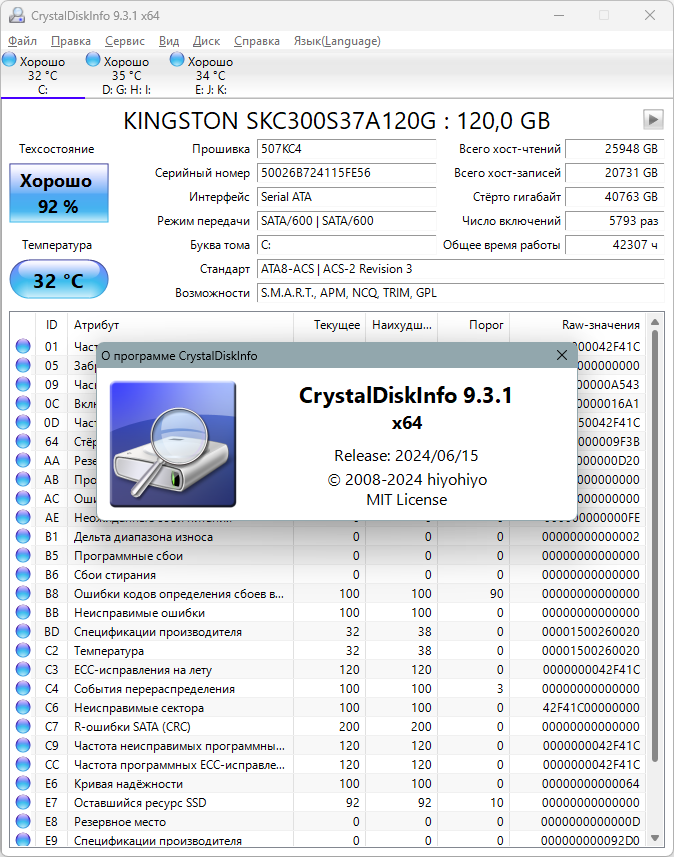Open the Вид menu
The height and width of the screenshot is (857, 674).
pos(169,41)
